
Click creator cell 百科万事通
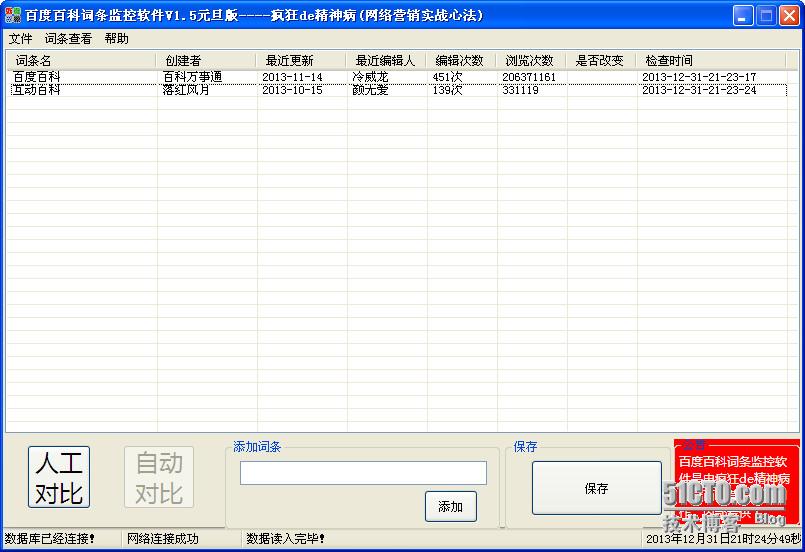[193, 77]
